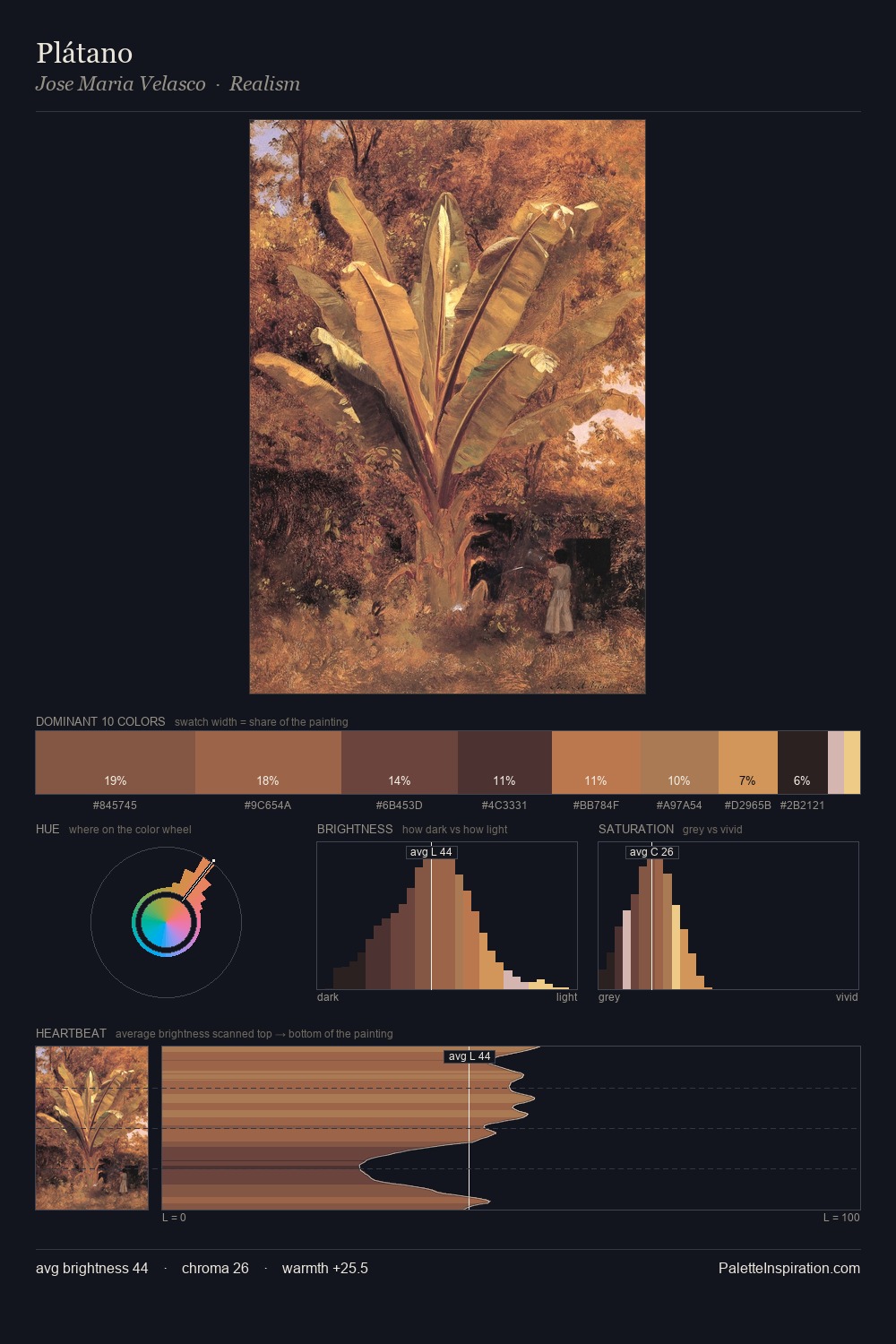Select the #845745 swatch at 19%
This screenshot has height=1344, width=896.
(x=116, y=762)
